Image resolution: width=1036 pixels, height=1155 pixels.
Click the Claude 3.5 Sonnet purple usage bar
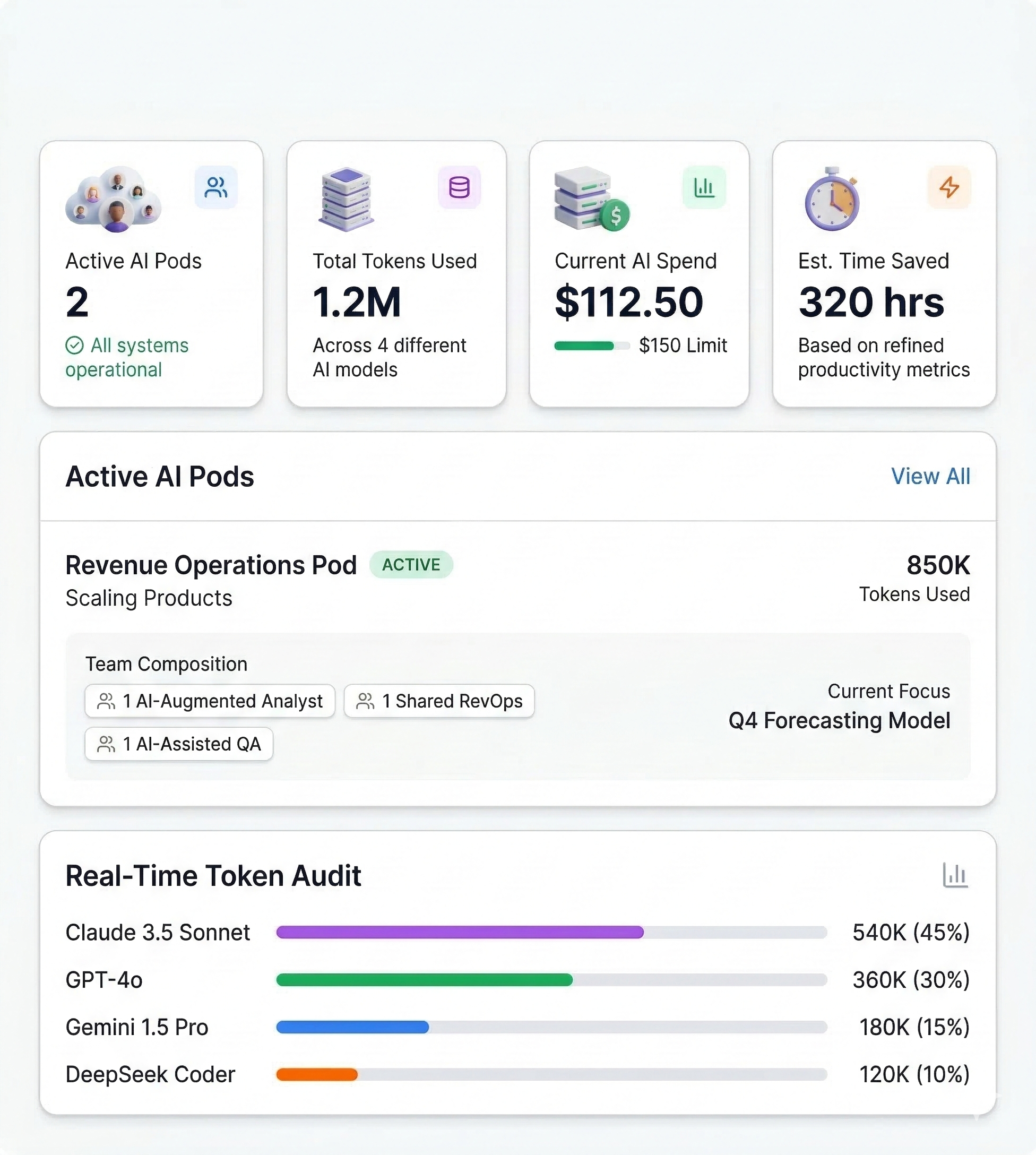click(x=460, y=932)
